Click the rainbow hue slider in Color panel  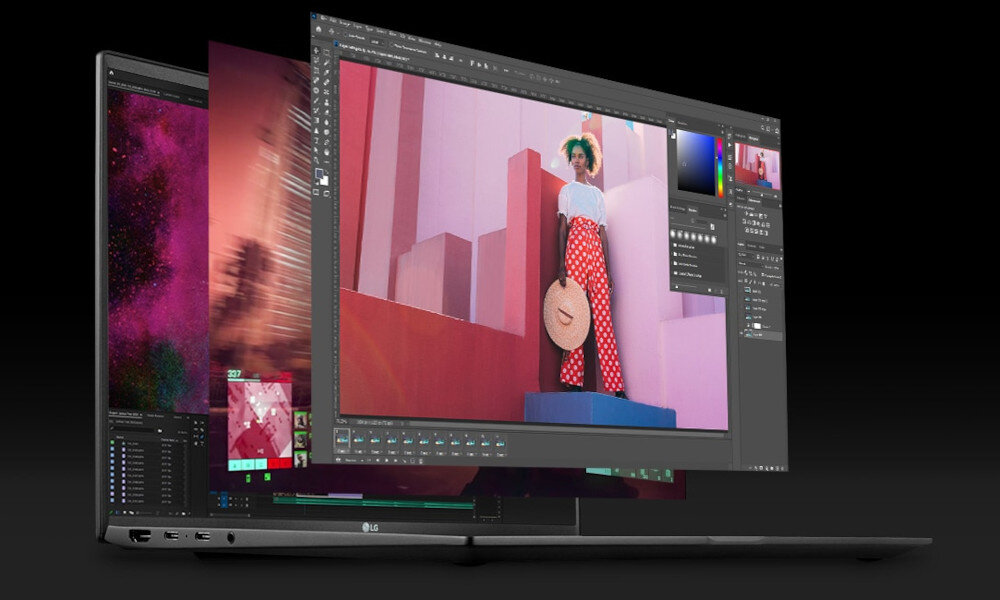pyautogui.click(x=721, y=167)
